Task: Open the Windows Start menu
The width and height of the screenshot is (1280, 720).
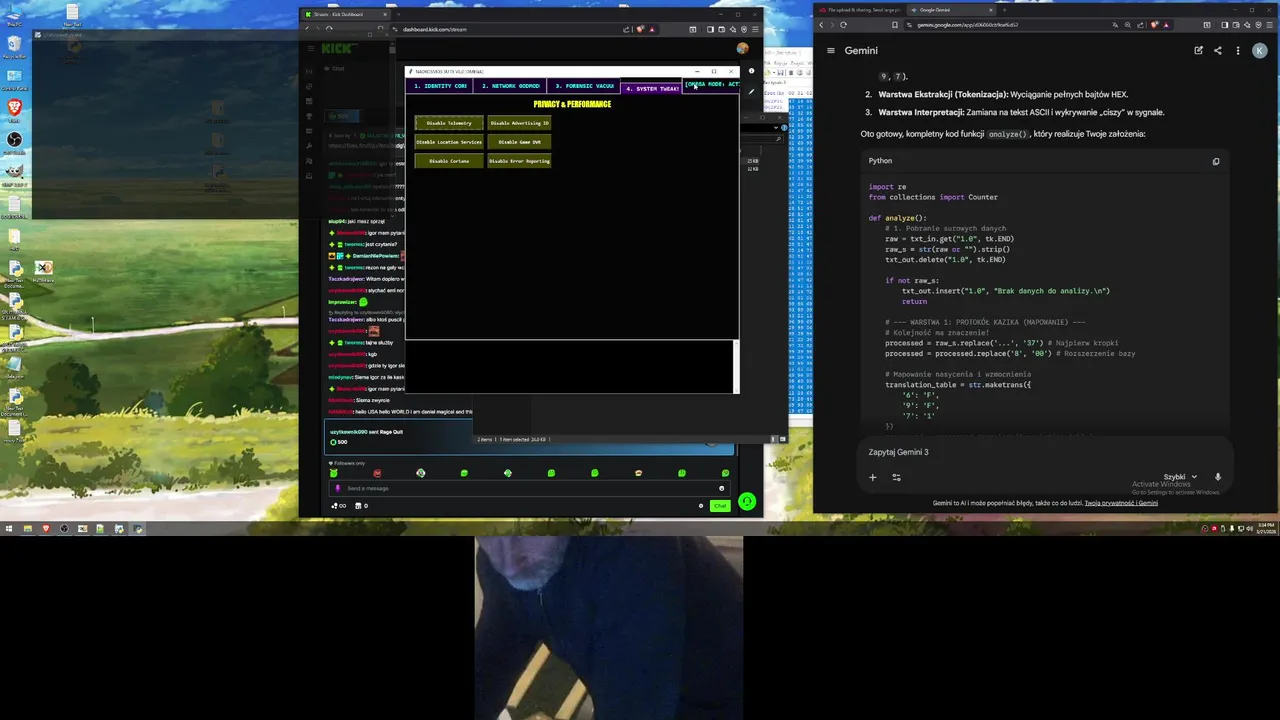Action: pos(8,529)
